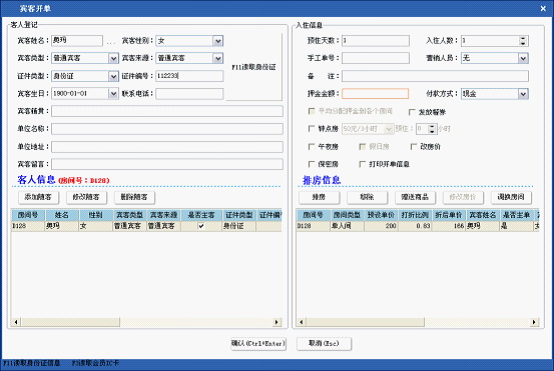The image size is (554, 371).
Task: Click the 取消(Esc) button
Action: coord(324,344)
